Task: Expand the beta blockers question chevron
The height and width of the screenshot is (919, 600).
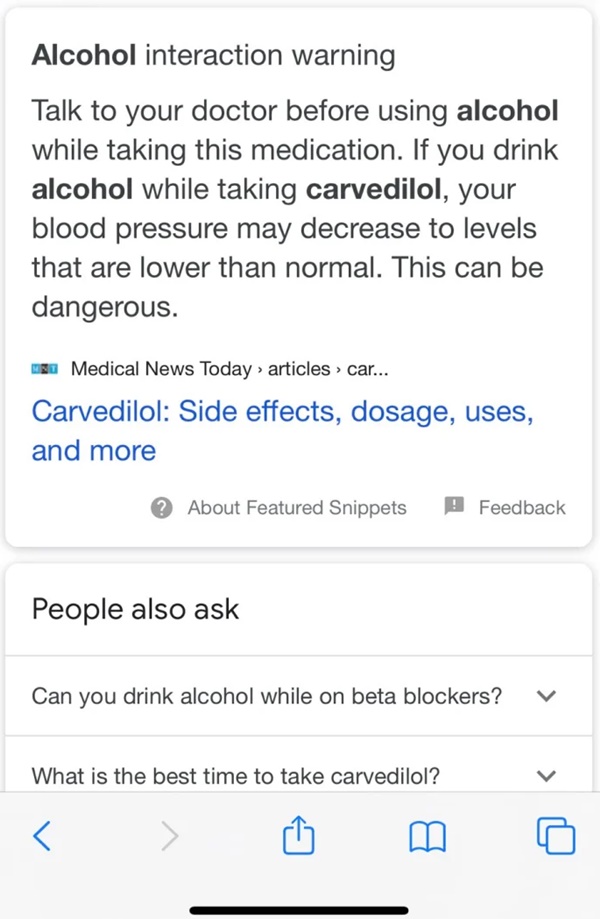Action: pos(546,696)
